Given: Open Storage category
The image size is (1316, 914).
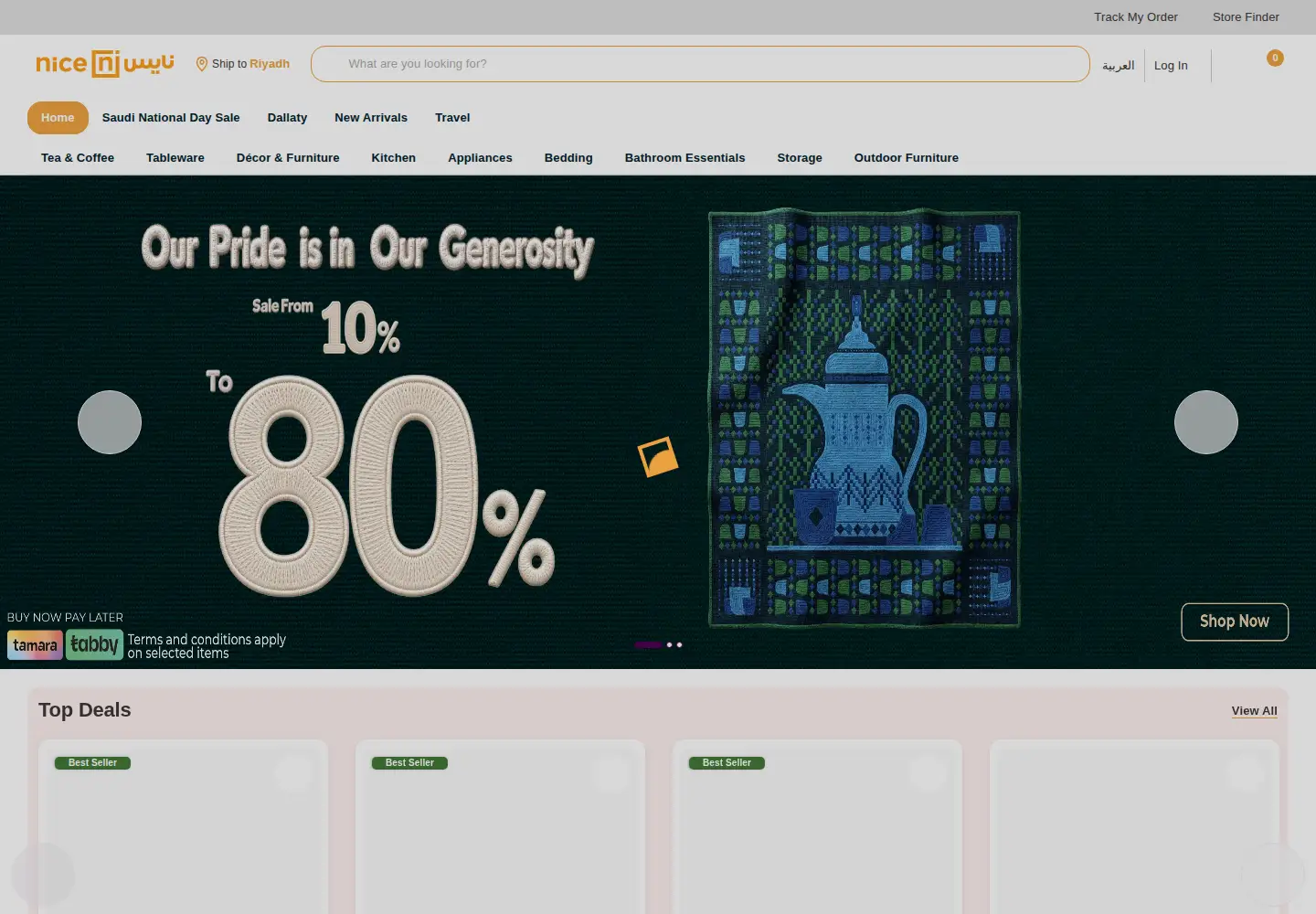Looking at the screenshot, I should click(x=800, y=158).
